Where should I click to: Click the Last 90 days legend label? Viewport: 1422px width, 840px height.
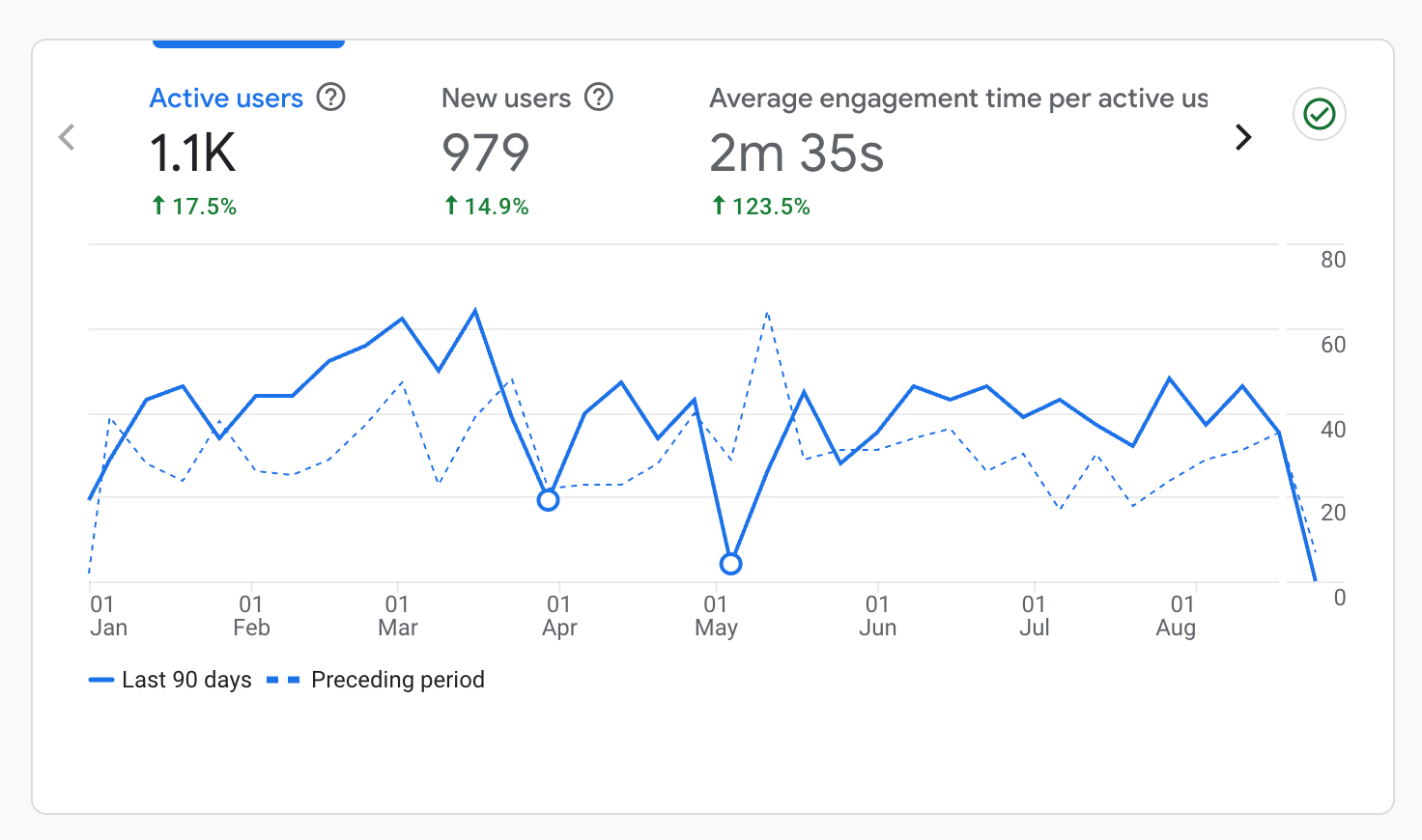coord(186,680)
